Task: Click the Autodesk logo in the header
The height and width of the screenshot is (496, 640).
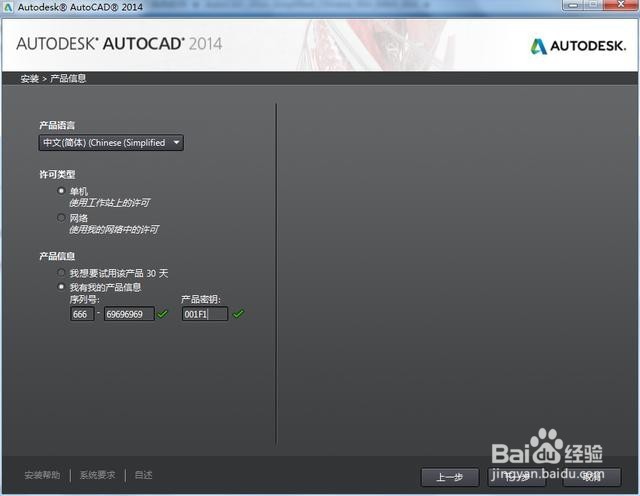Action: pyautogui.click(x=578, y=46)
